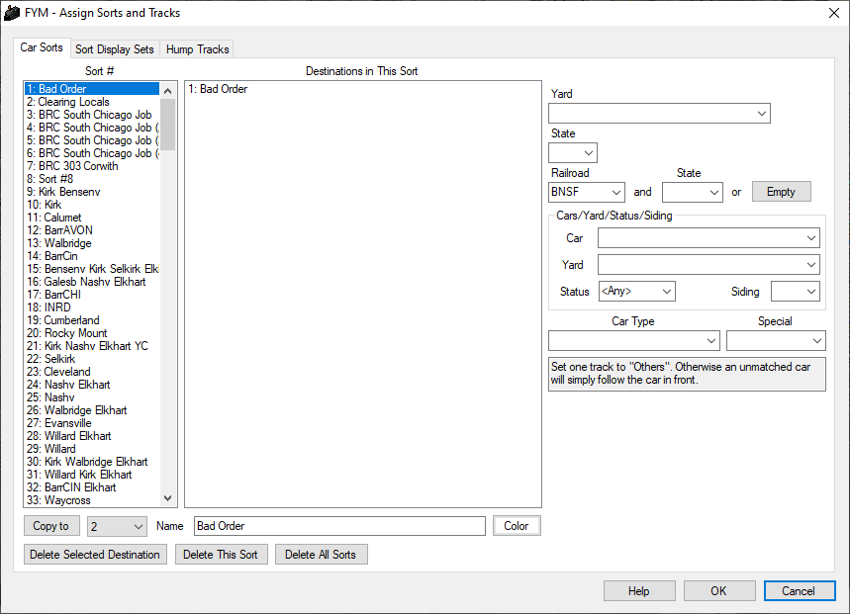Select sort 32: BarrCIN Elkhart
The image size is (850, 614).
[92, 487]
